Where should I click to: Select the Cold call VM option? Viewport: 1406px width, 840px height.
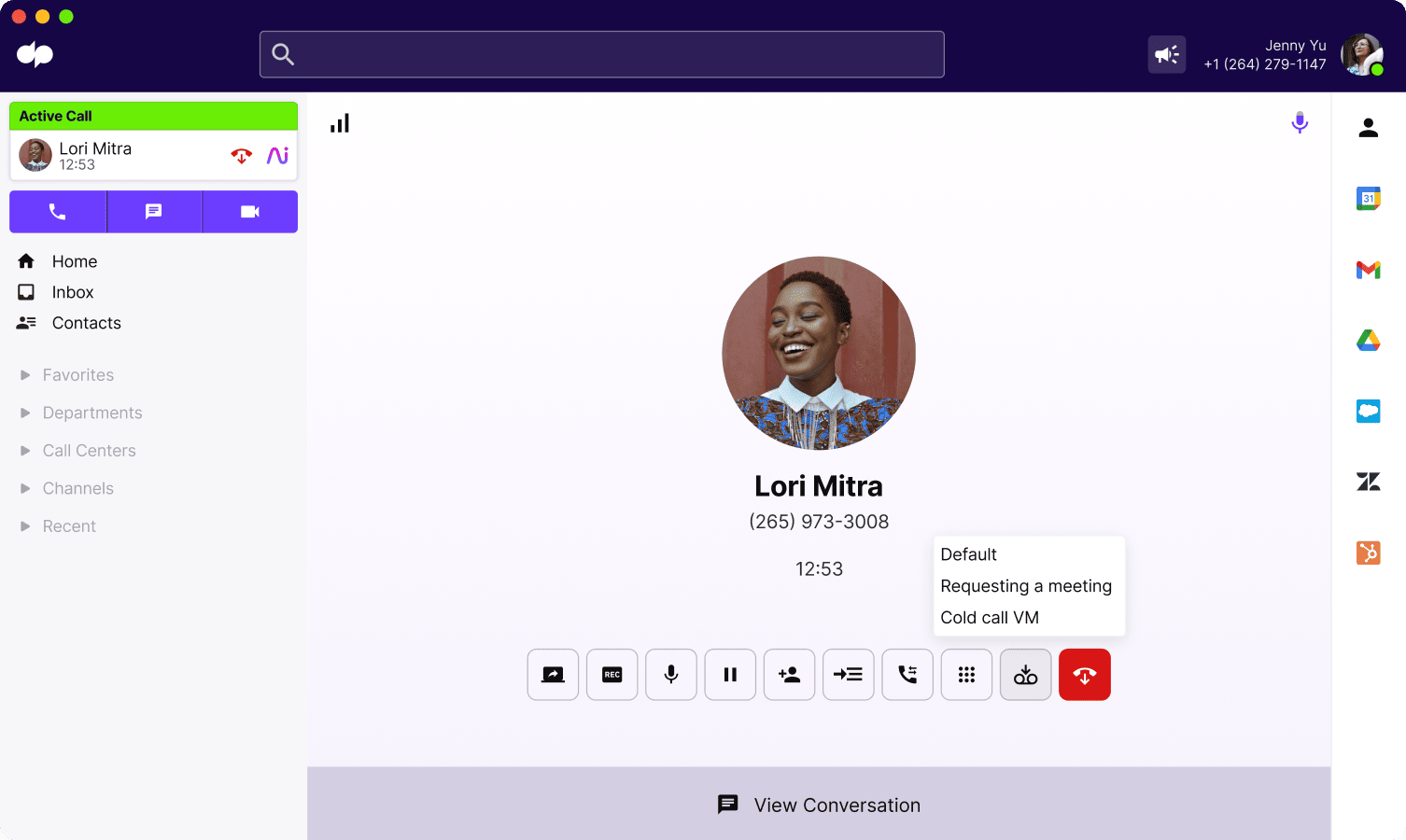coord(990,617)
